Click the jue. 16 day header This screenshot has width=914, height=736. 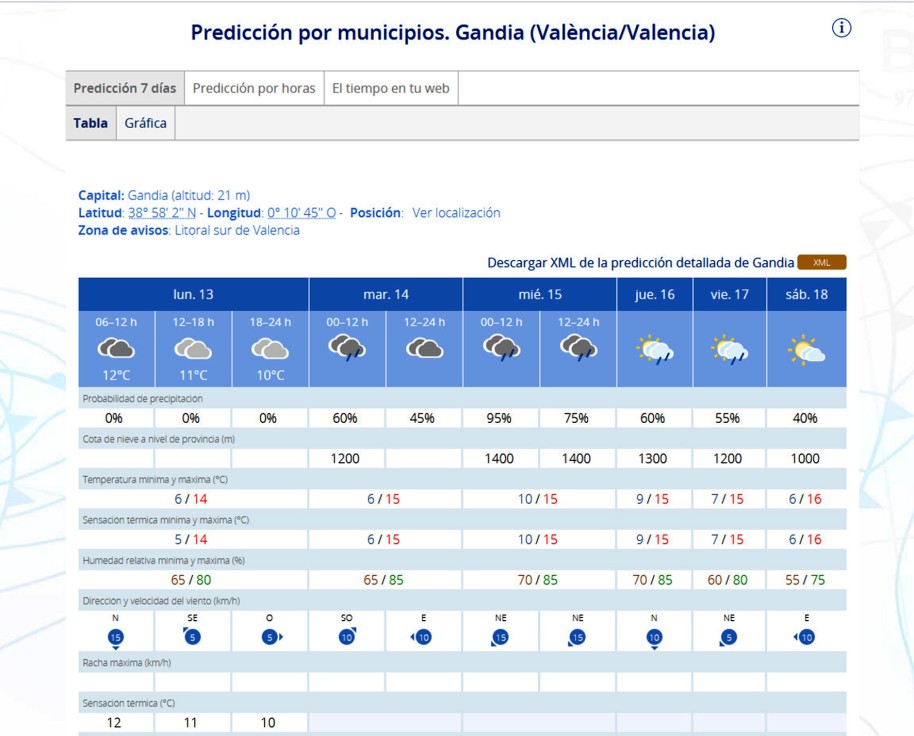coord(655,294)
